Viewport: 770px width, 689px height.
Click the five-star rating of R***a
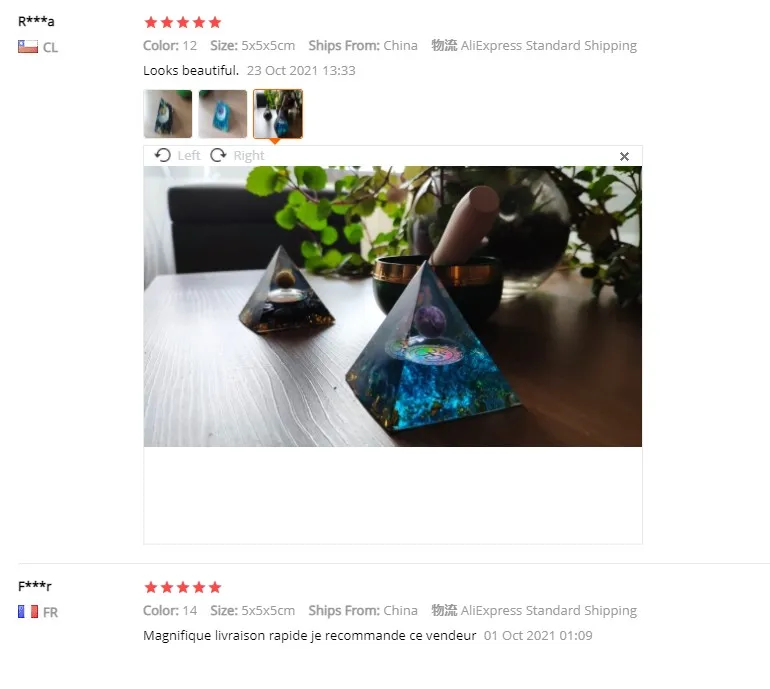click(x=183, y=22)
